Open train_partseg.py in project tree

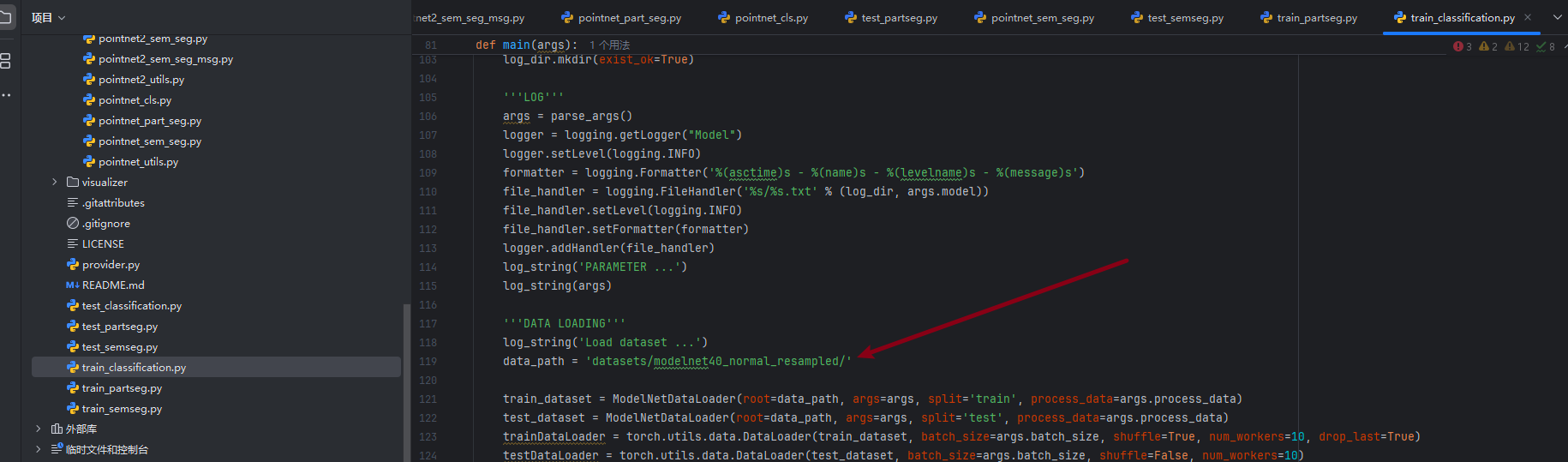coord(122,388)
